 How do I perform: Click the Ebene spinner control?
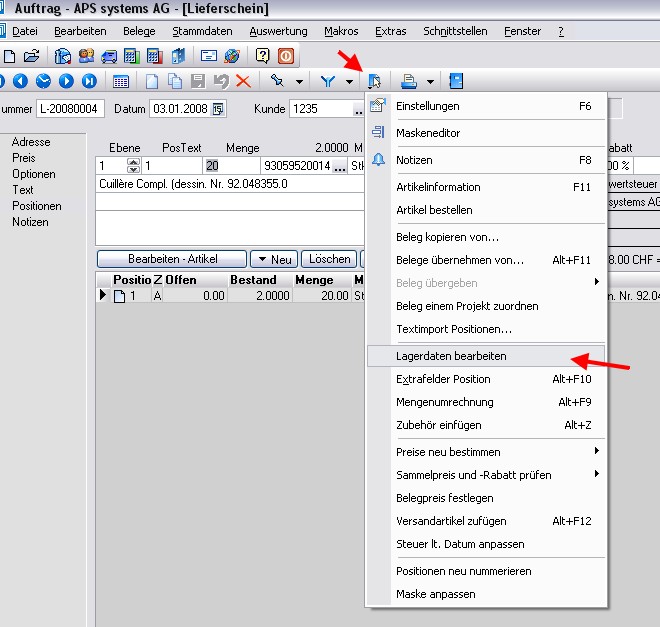click(133, 166)
